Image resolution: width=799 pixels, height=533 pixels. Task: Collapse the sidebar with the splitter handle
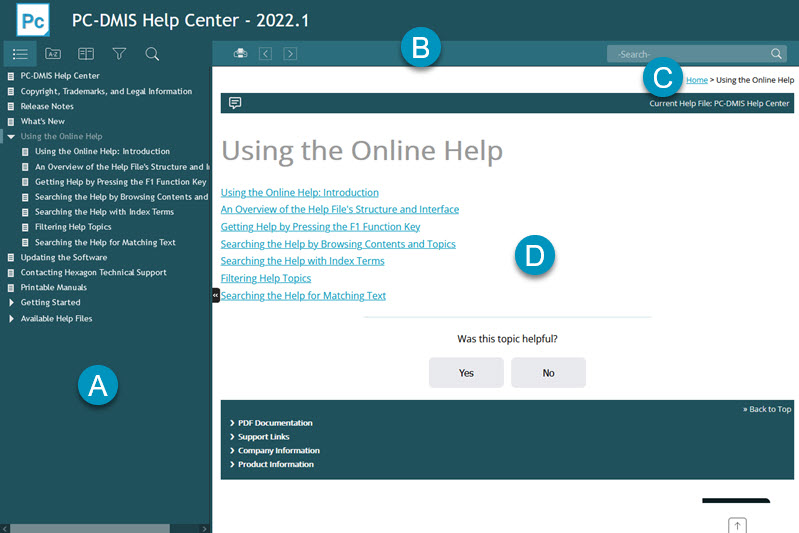coord(215,295)
